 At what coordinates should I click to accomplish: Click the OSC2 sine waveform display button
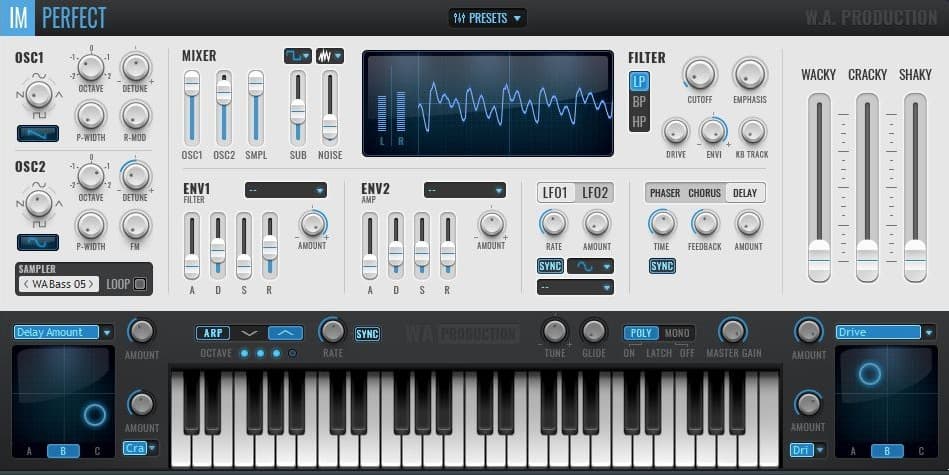(x=38, y=242)
